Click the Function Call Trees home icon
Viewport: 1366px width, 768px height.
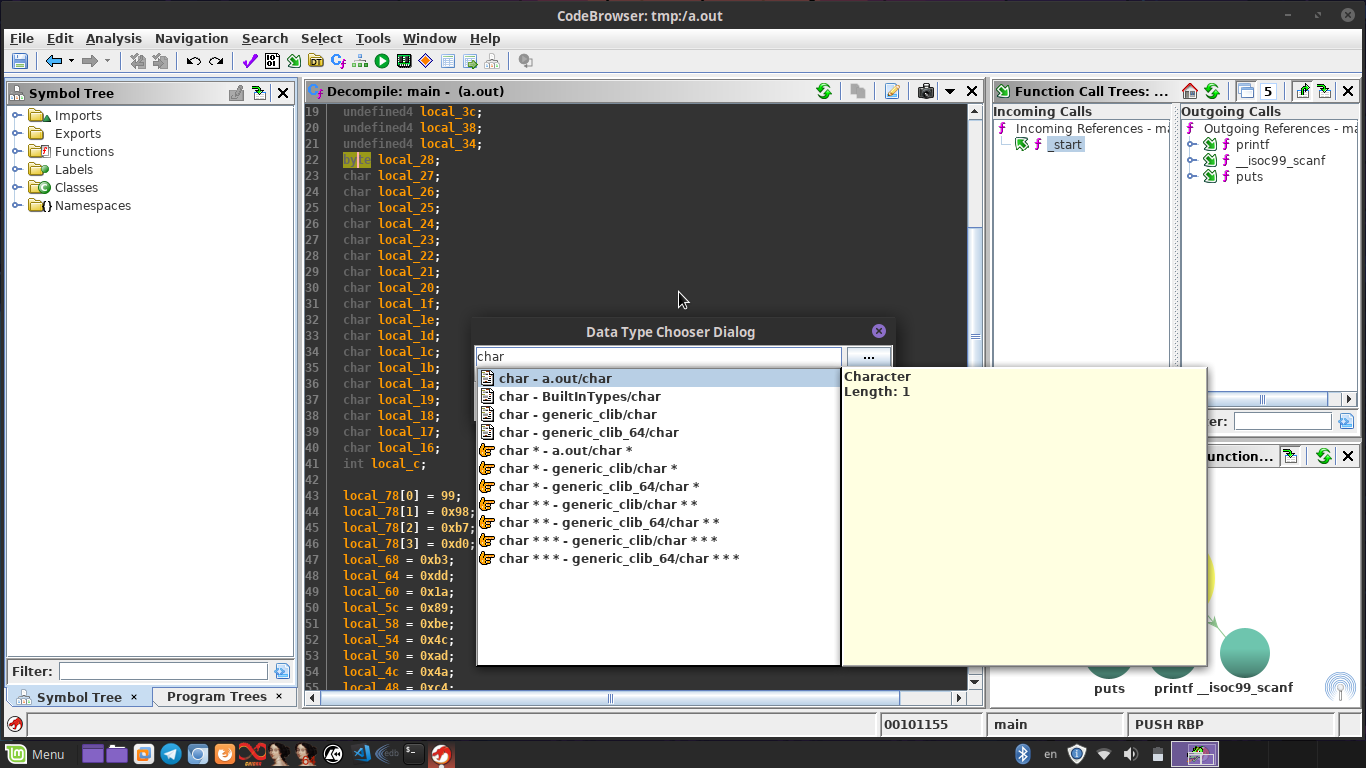point(1190,91)
